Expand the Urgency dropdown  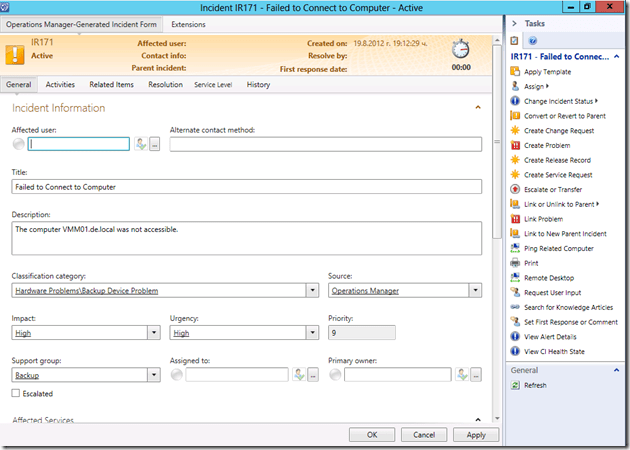click(312, 333)
